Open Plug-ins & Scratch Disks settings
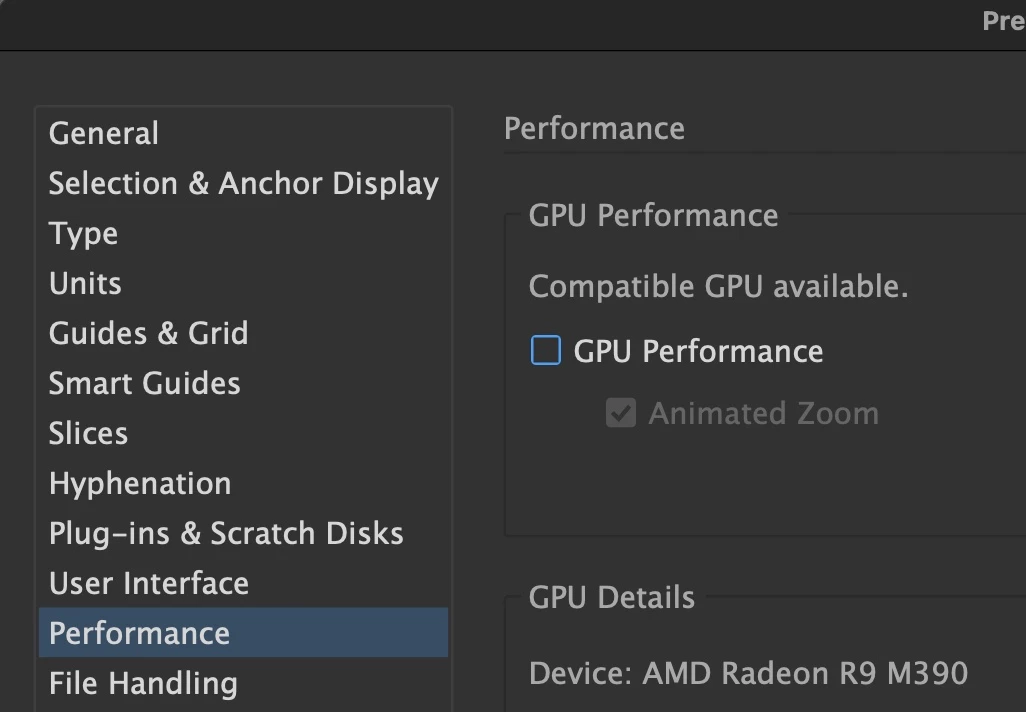 point(226,533)
